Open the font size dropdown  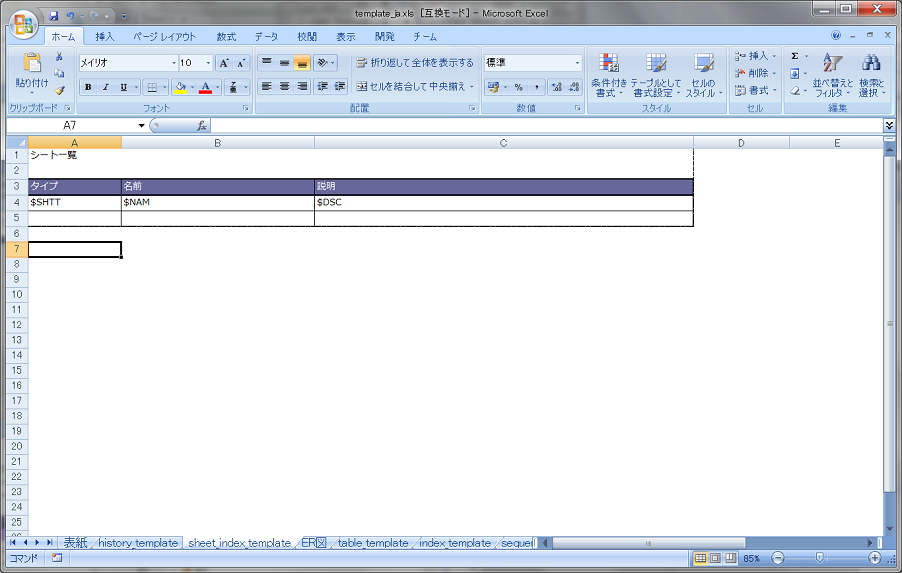tap(208, 63)
